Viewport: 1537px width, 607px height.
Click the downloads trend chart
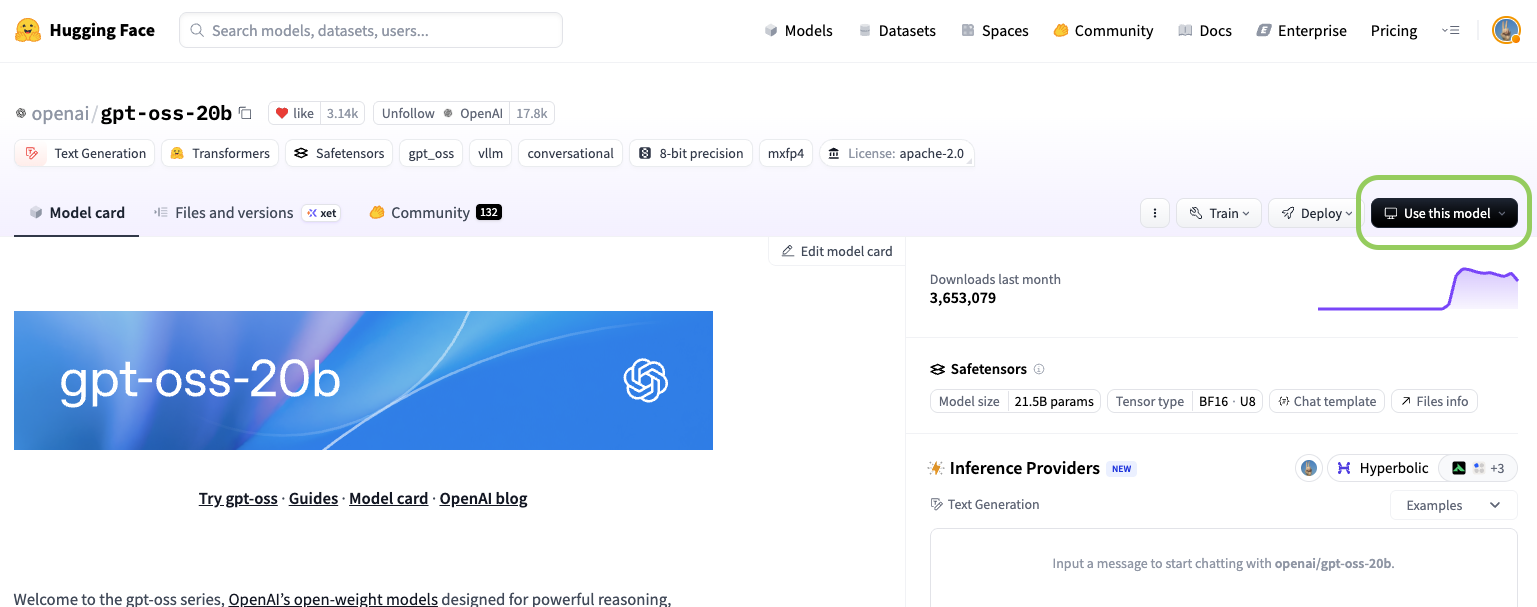[1417, 289]
